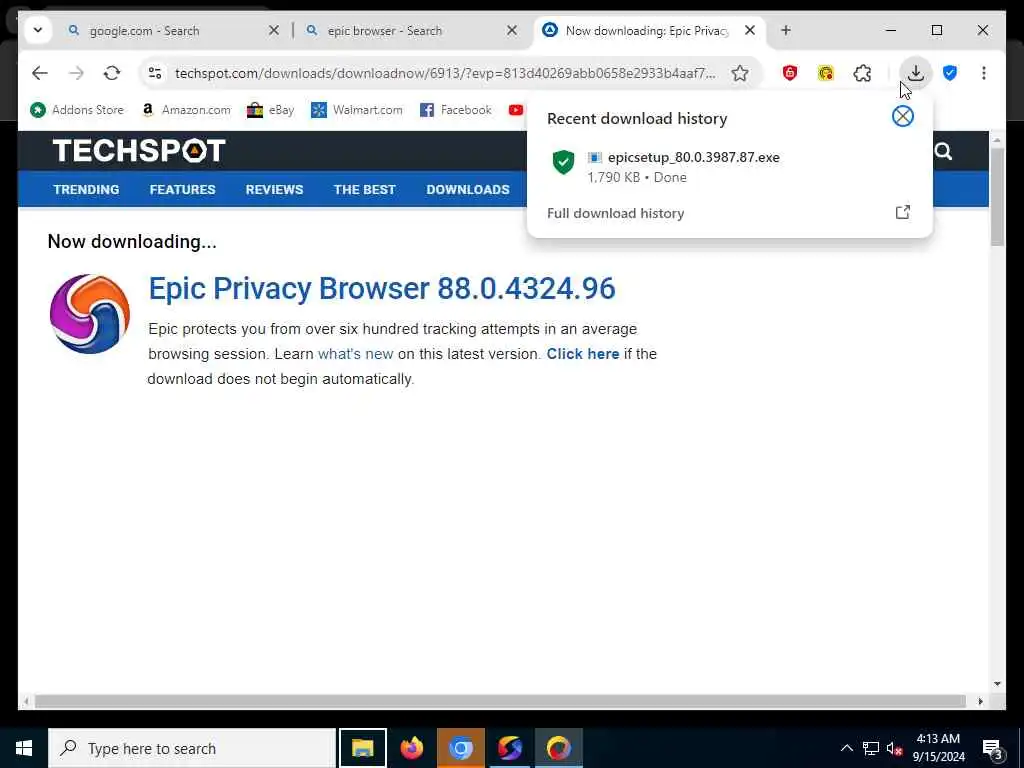The height and width of the screenshot is (768, 1024).
Task: Open the Extensions puzzle icon
Action: 862,73
